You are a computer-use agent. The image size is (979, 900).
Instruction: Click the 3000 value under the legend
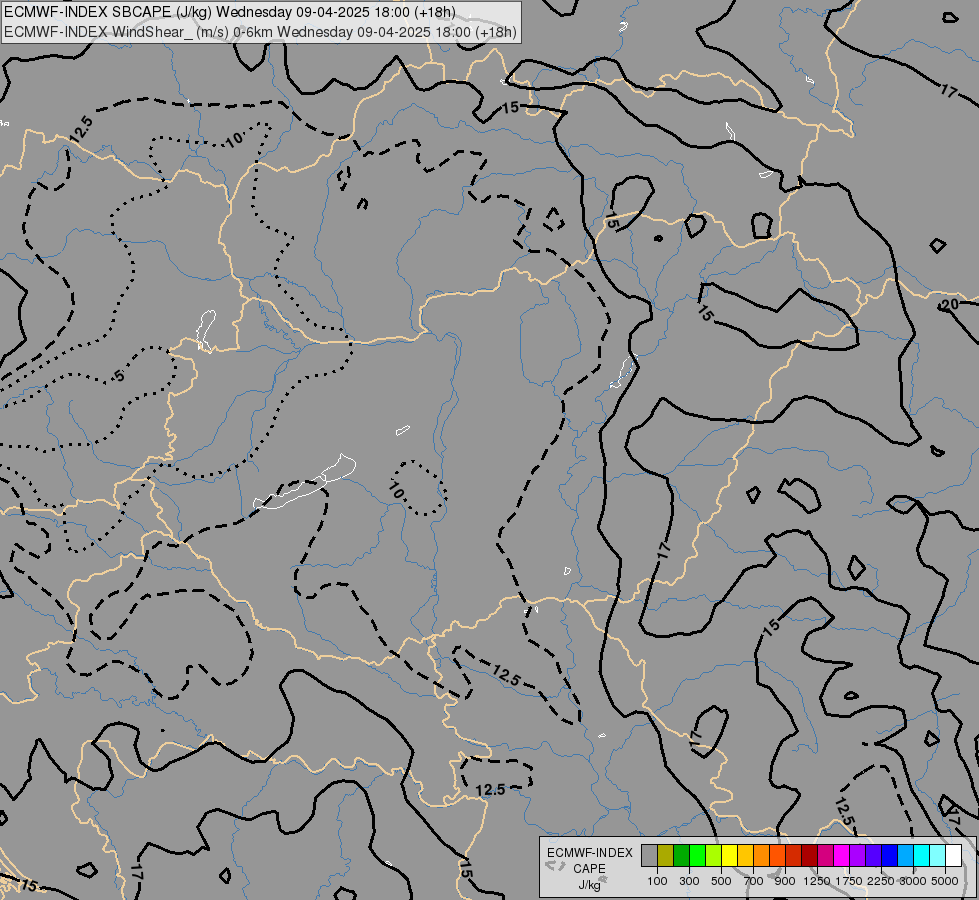point(913,881)
